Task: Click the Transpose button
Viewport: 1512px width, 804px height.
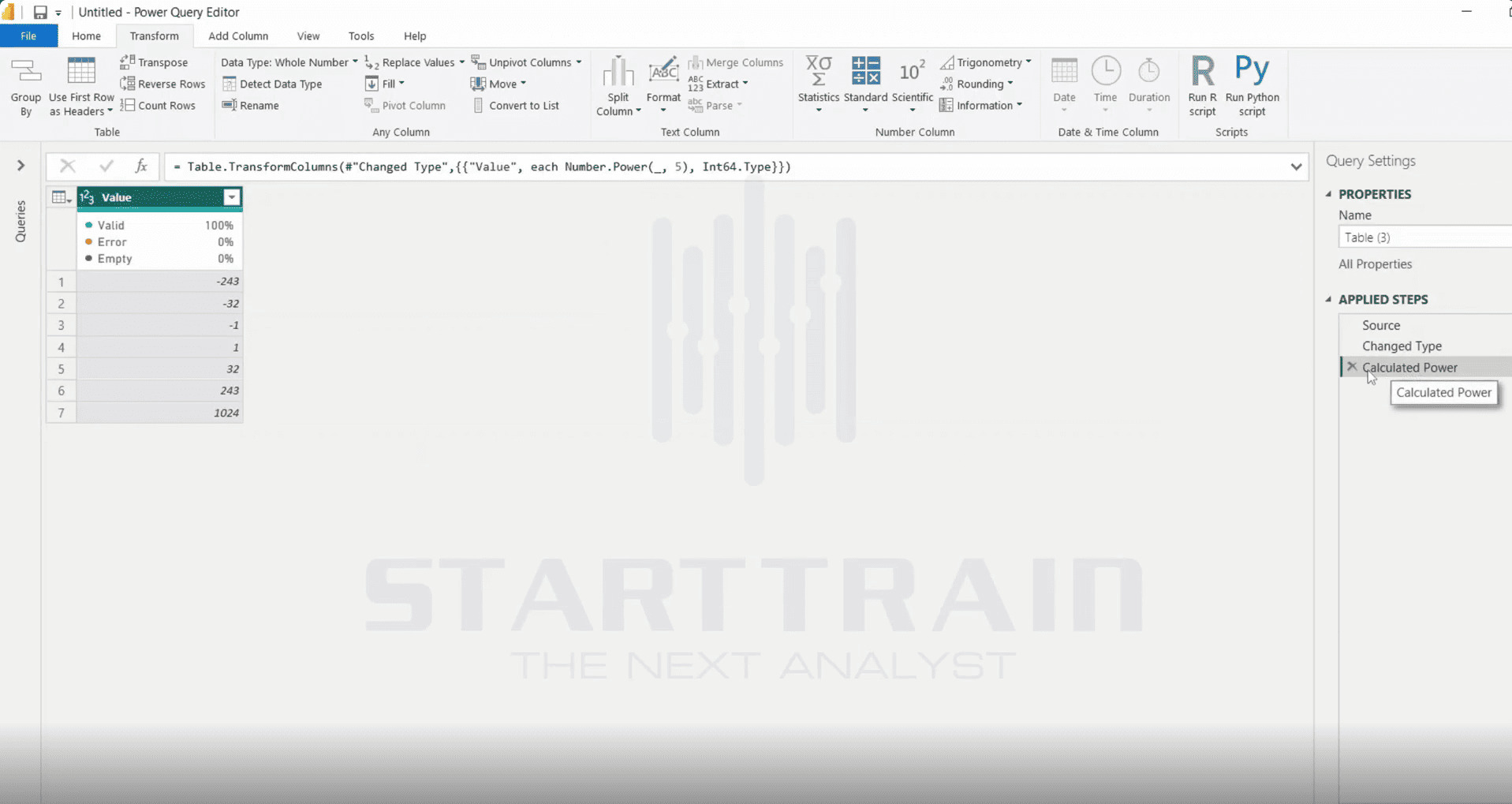Action: coord(154,62)
